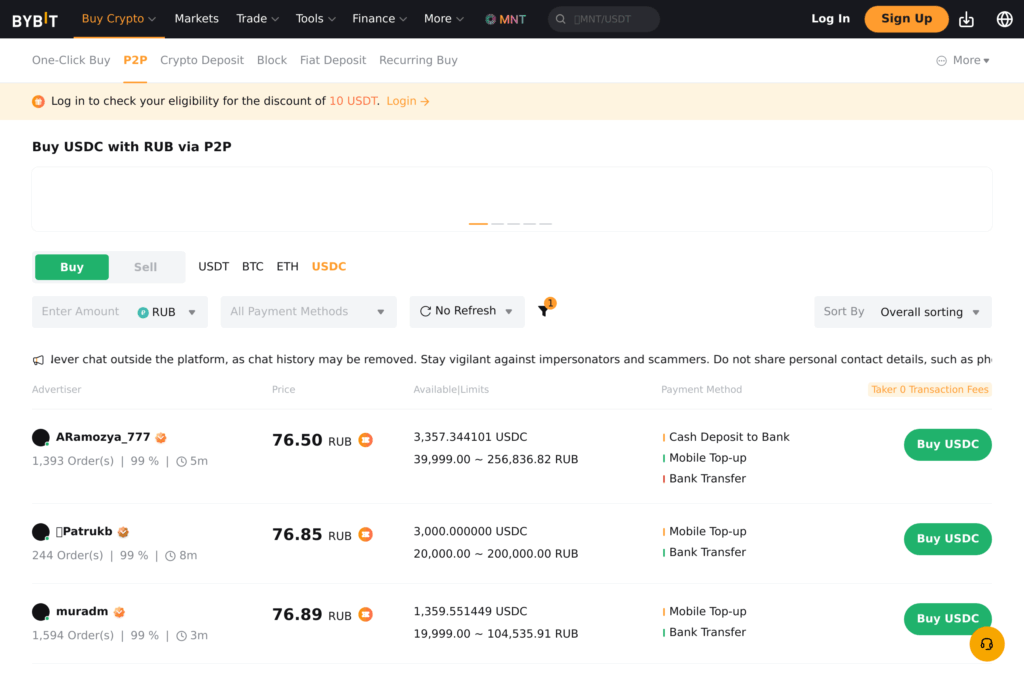This screenshot has width=1024, height=680.
Task: Select ETH coin
Action: (x=287, y=267)
